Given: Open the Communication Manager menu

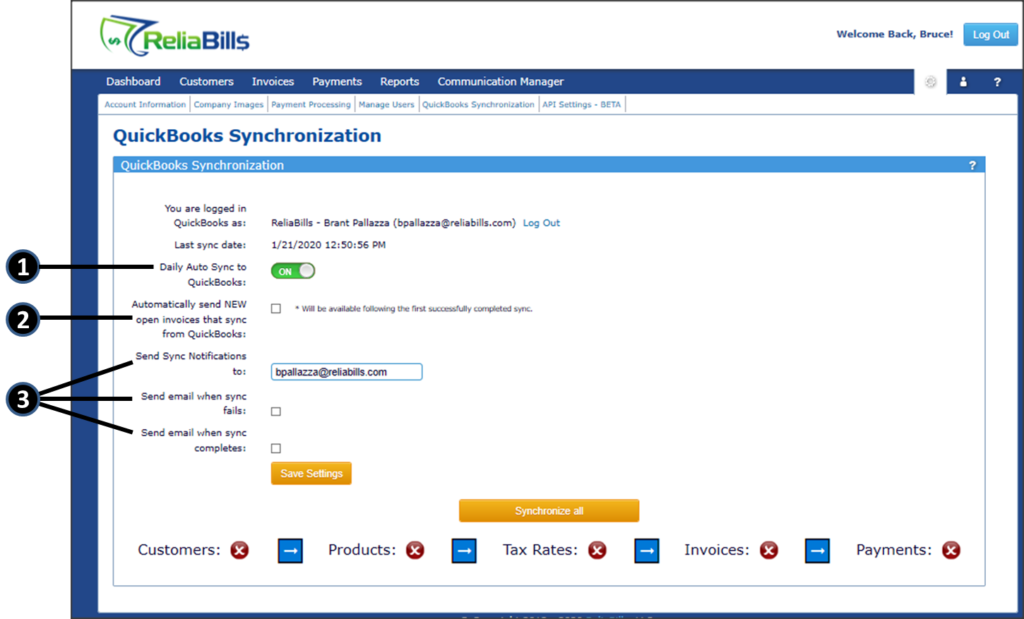Looking at the screenshot, I should coord(501,82).
